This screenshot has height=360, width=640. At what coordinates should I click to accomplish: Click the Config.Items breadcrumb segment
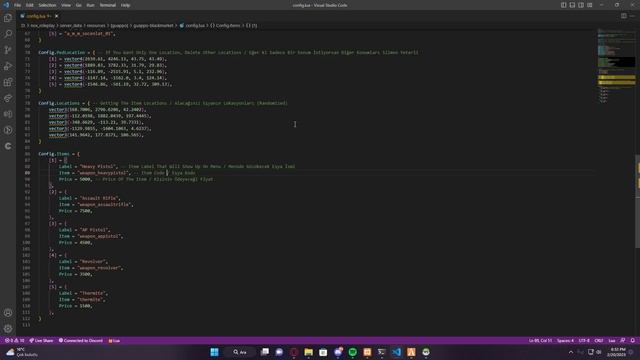coord(225,25)
